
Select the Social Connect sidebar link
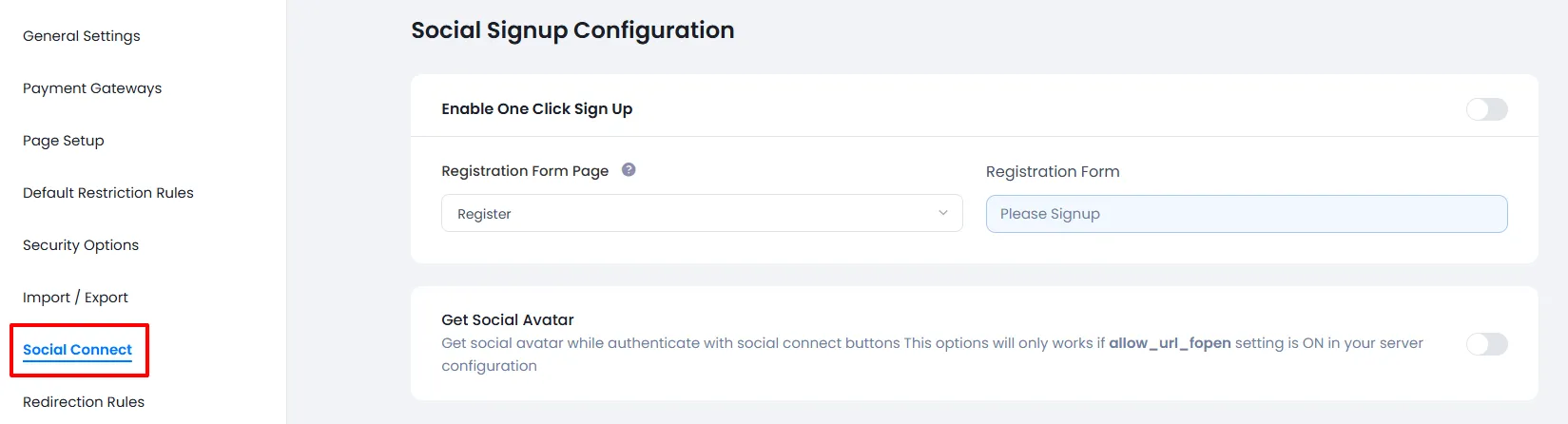pyautogui.click(x=77, y=350)
